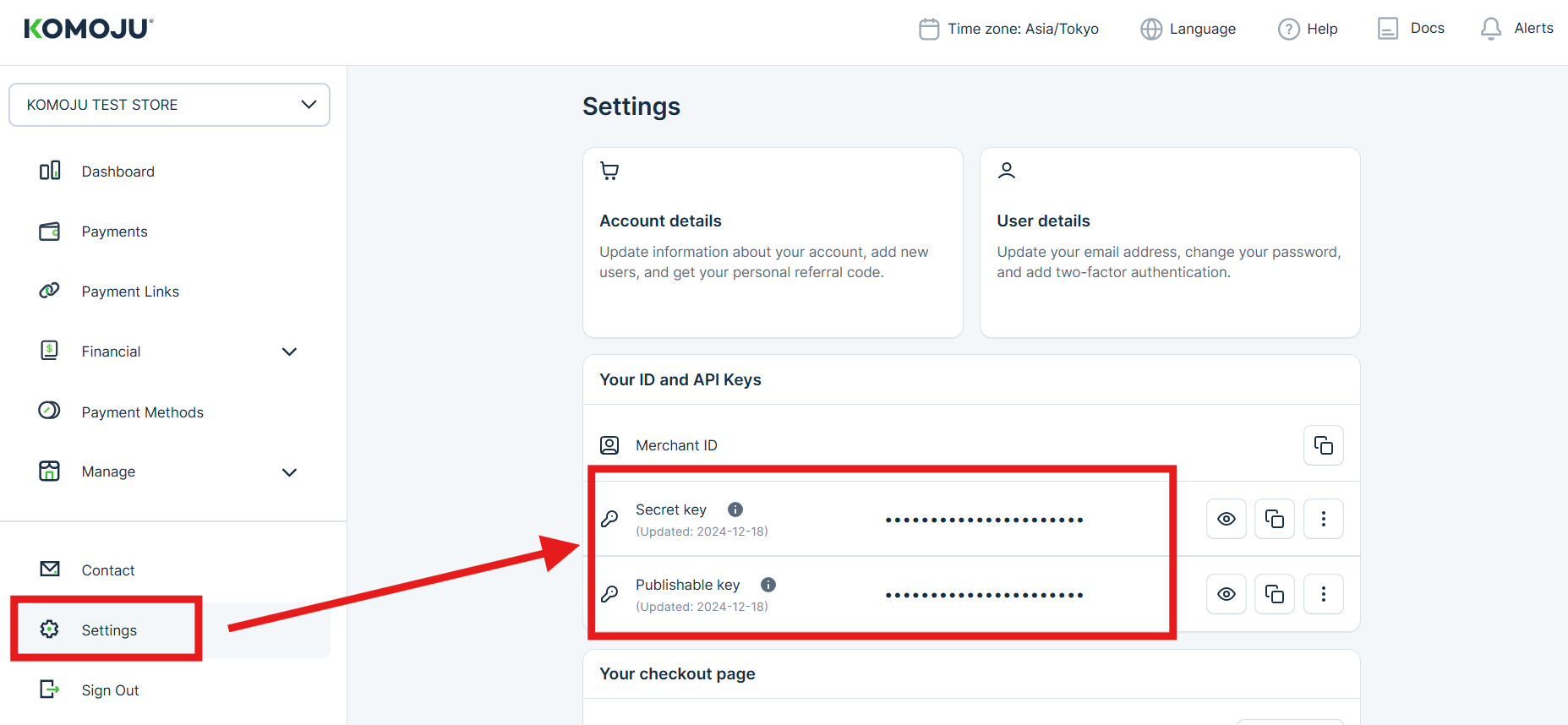
Task: Change the Time zone setting
Action: (x=1008, y=29)
